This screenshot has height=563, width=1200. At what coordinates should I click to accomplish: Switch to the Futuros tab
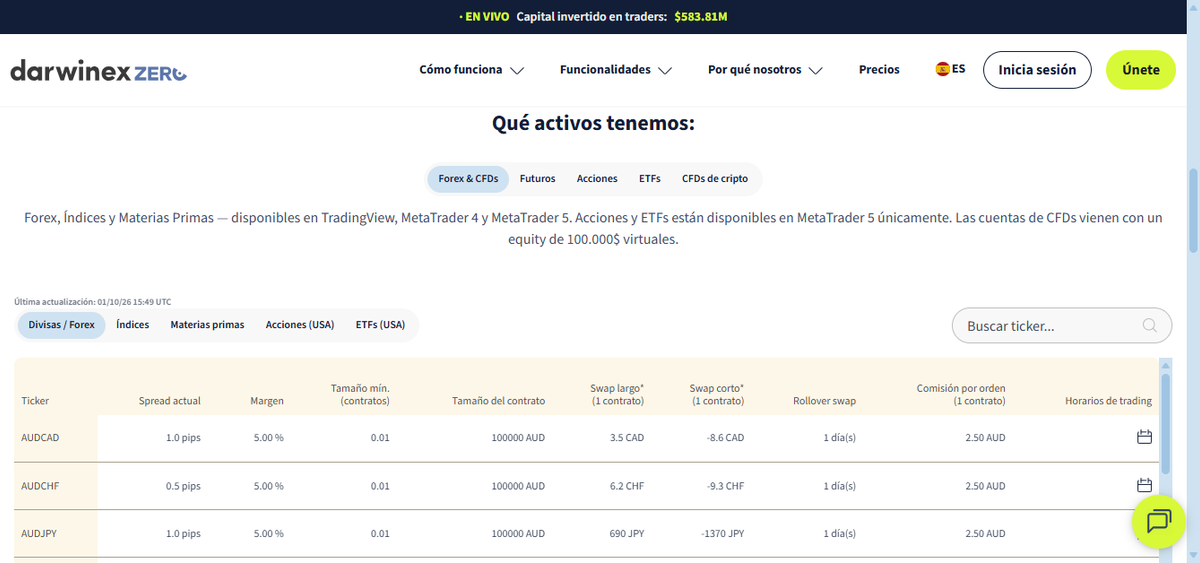click(538, 179)
